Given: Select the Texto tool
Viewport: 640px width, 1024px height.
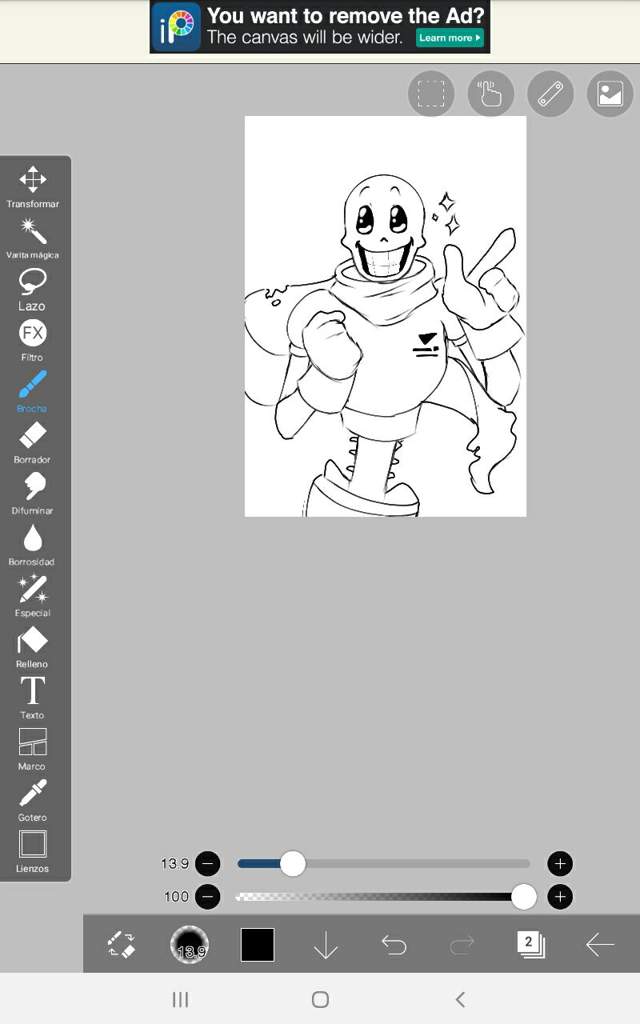Looking at the screenshot, I should pyautogui.click(x=33, y=697).
